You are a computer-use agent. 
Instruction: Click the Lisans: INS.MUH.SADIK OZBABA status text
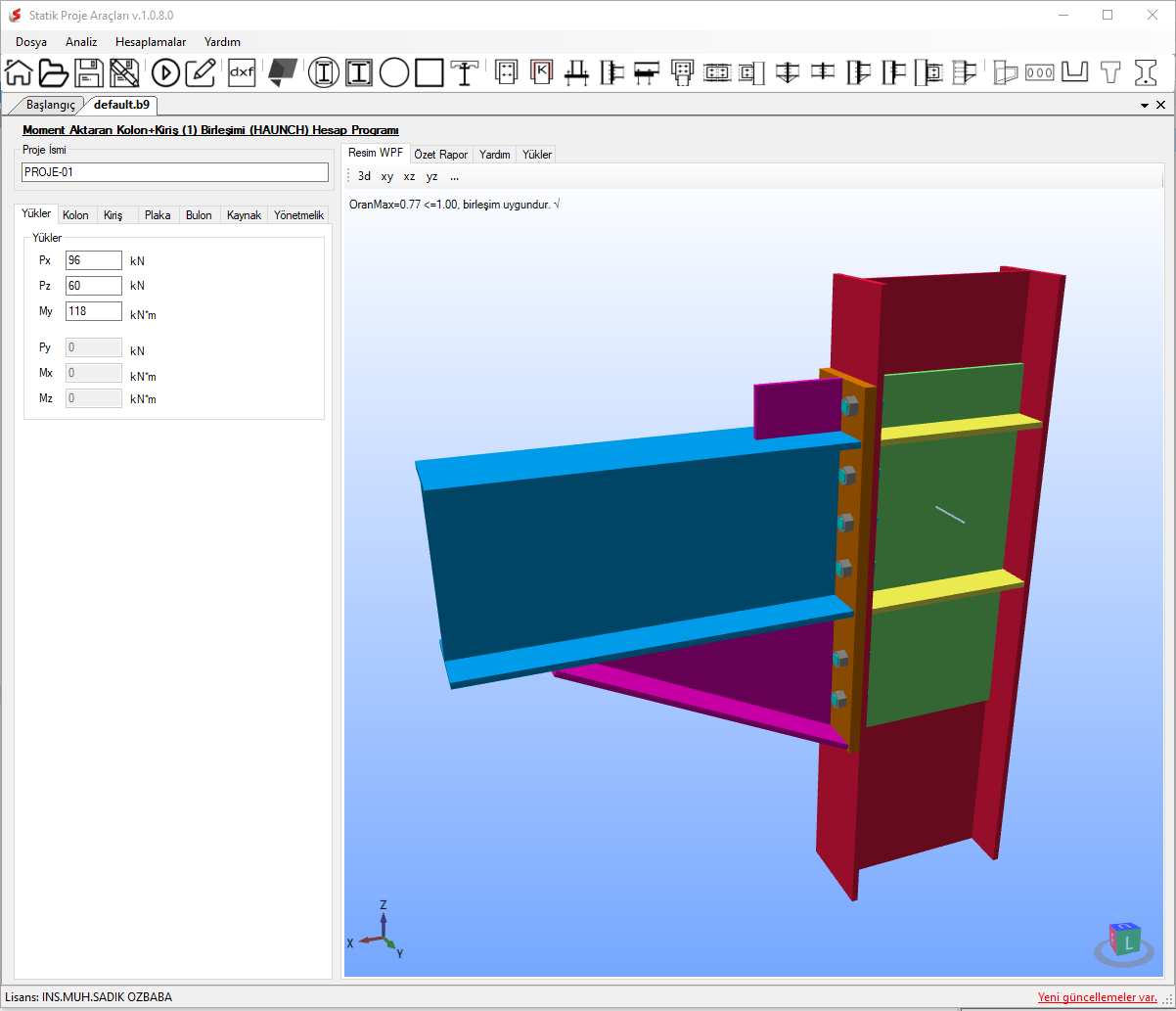(x=88, y=997)
